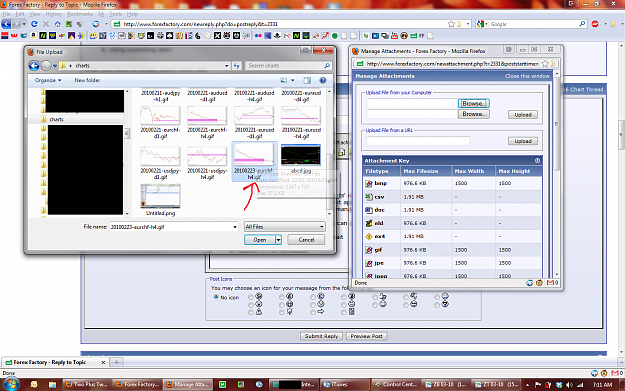Click the bookmark star in main address bar

(x=451, y=24)
